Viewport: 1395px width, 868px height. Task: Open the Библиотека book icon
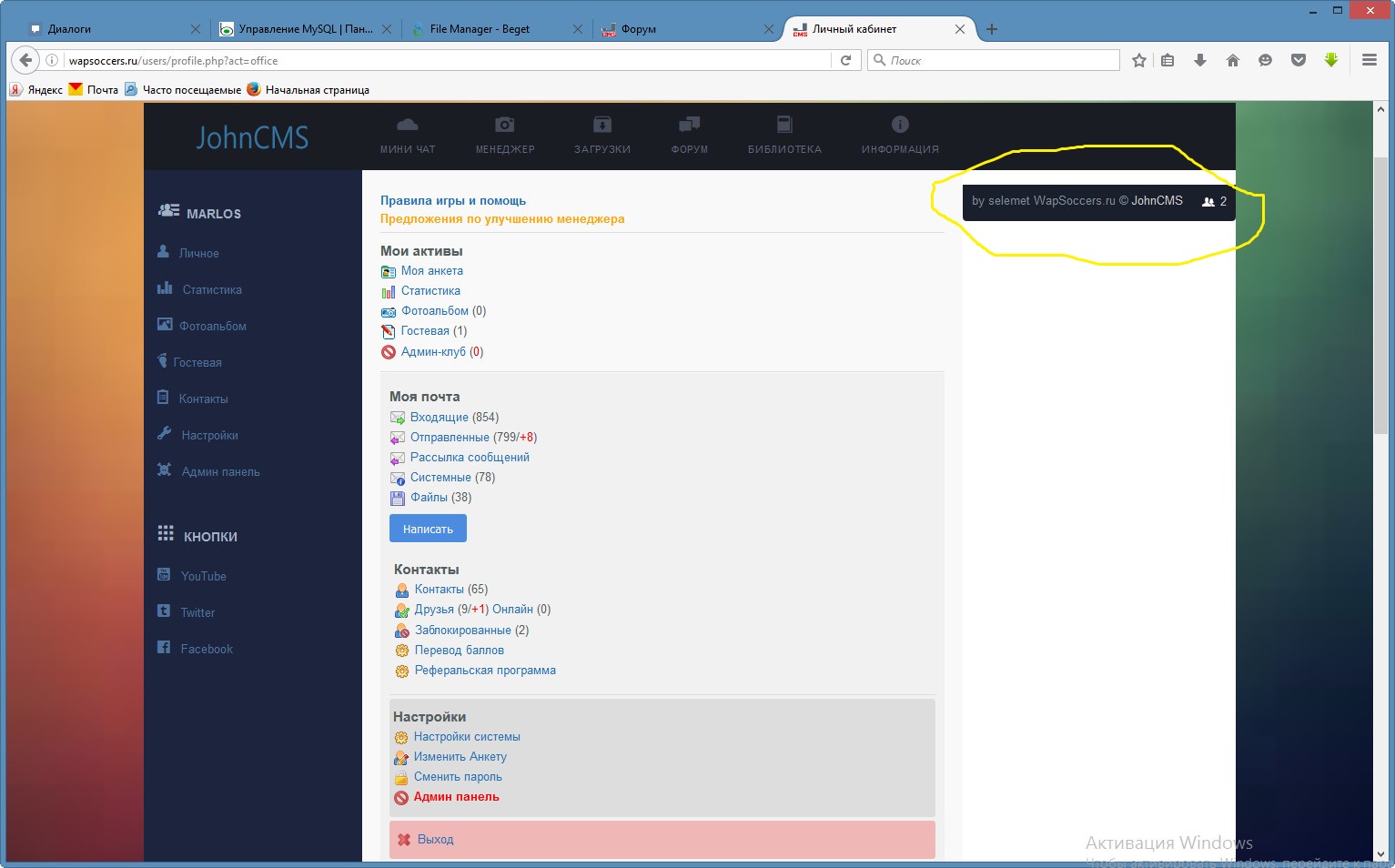[784, 125]
